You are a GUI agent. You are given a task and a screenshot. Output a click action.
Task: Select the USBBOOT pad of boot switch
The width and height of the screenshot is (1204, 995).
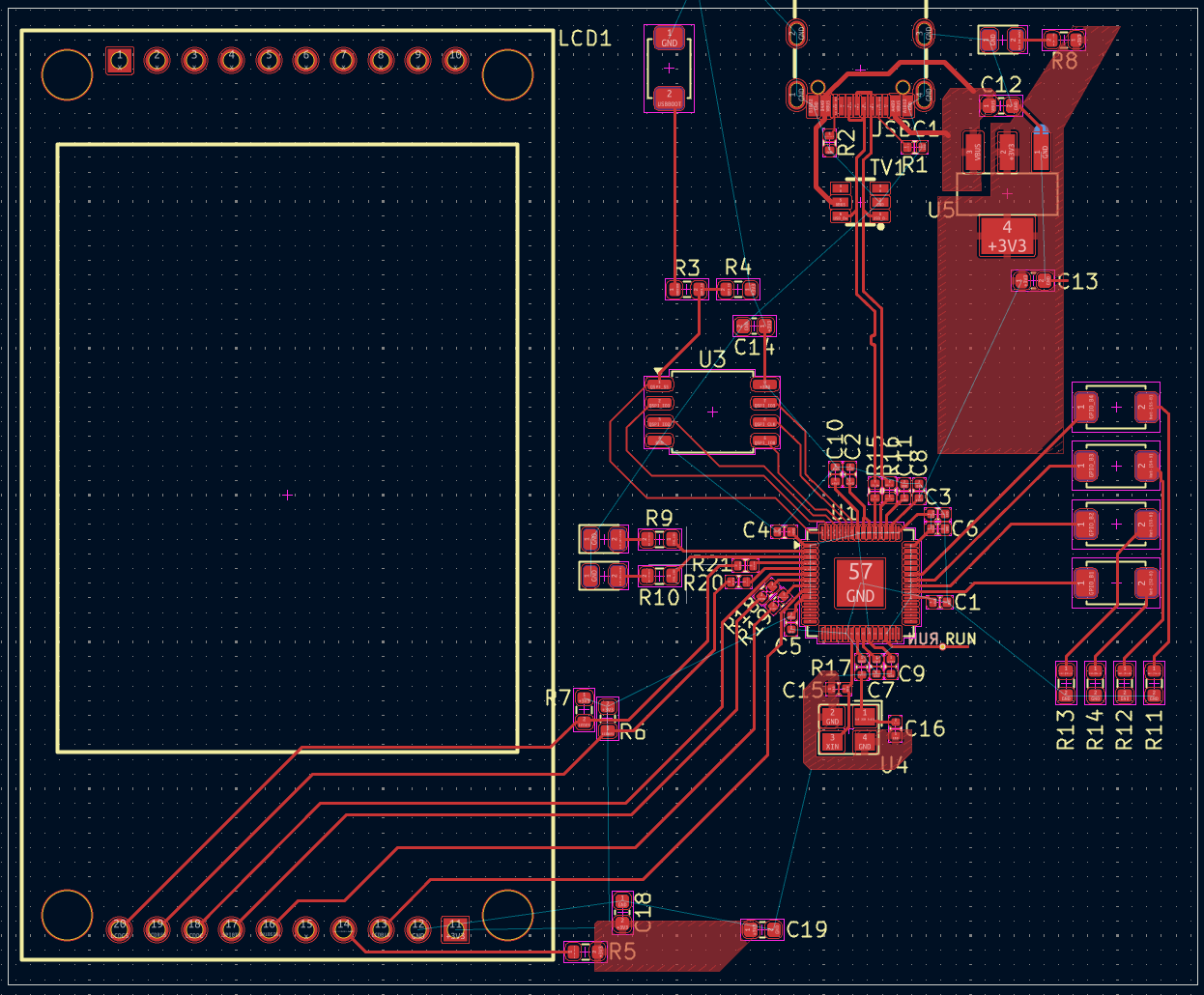pos(669,99)
